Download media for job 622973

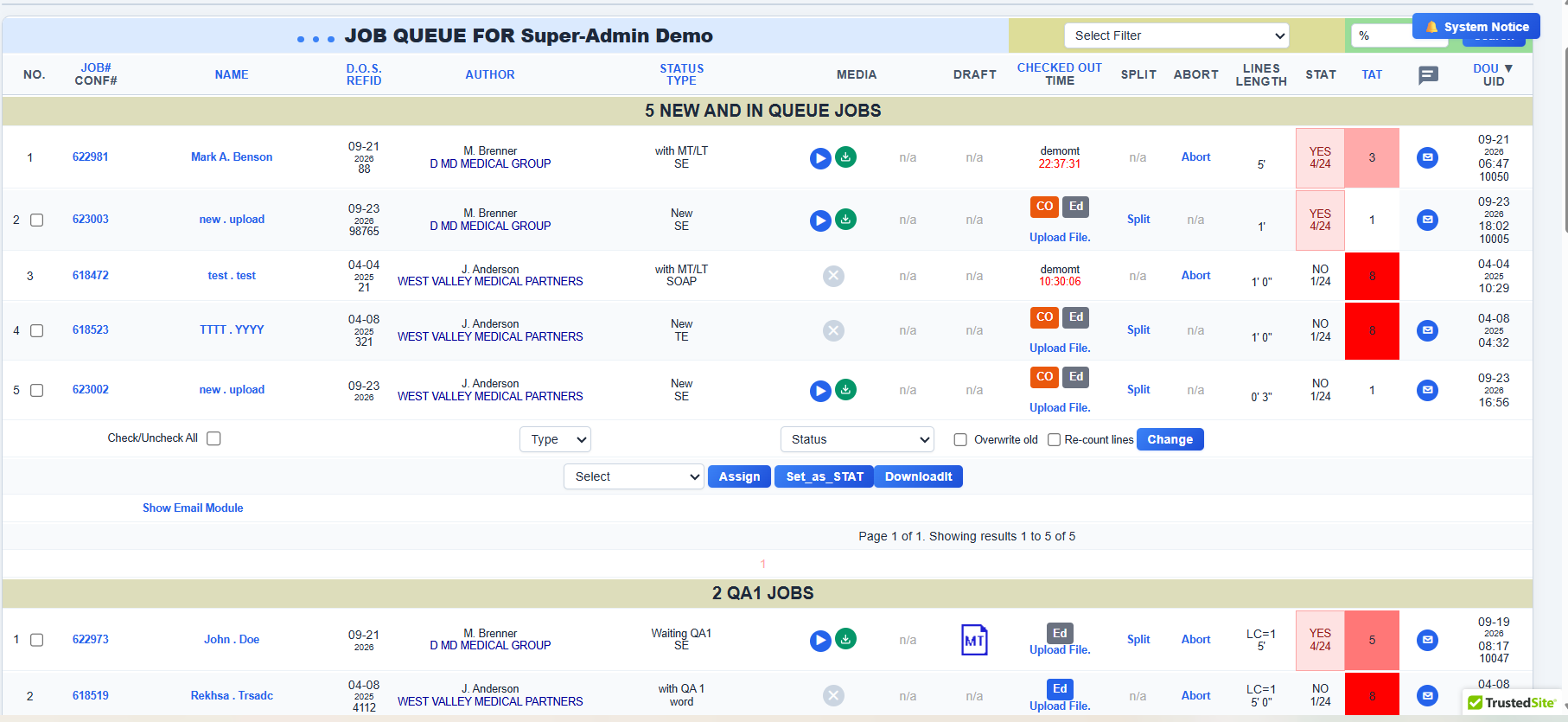click(846, 639)
